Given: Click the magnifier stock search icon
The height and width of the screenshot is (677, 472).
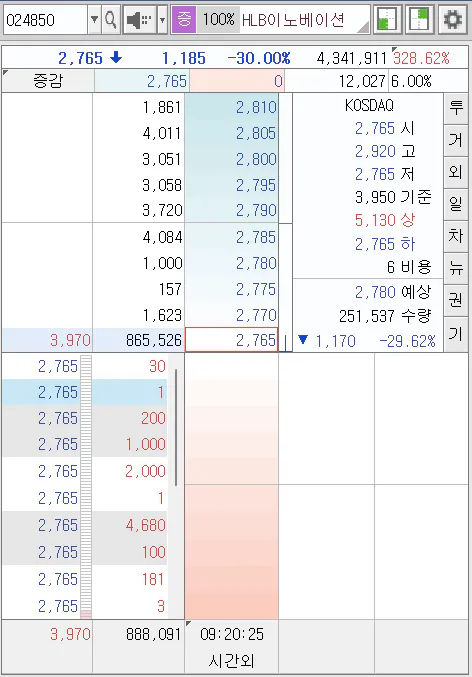Looking at the screenshot, I should click(x=111, y=20).
